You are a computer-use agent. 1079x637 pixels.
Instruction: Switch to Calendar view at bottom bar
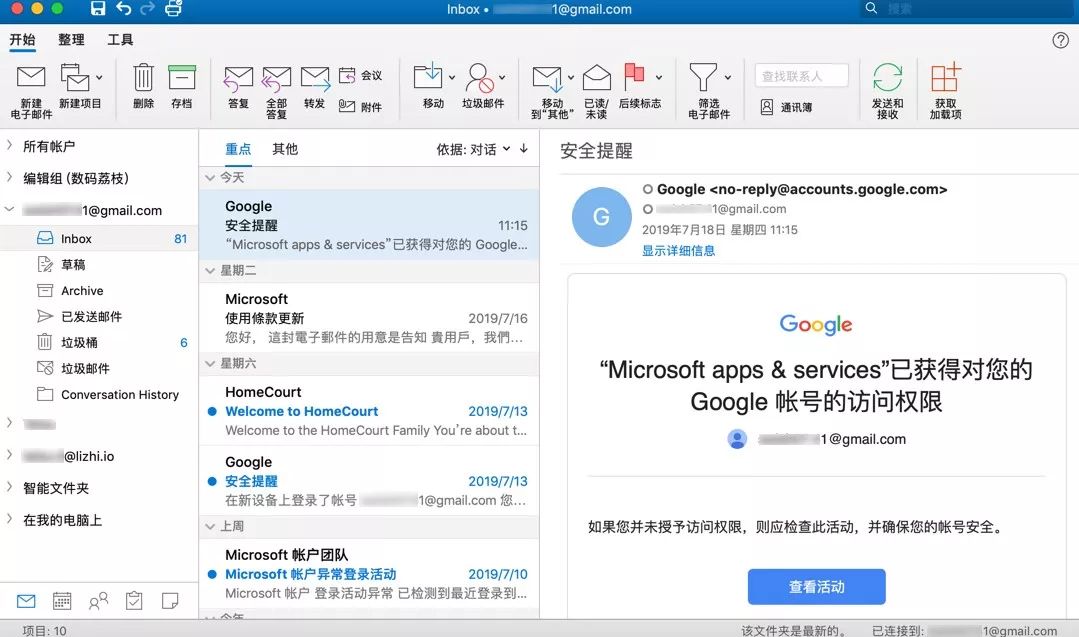click(62, 601)
